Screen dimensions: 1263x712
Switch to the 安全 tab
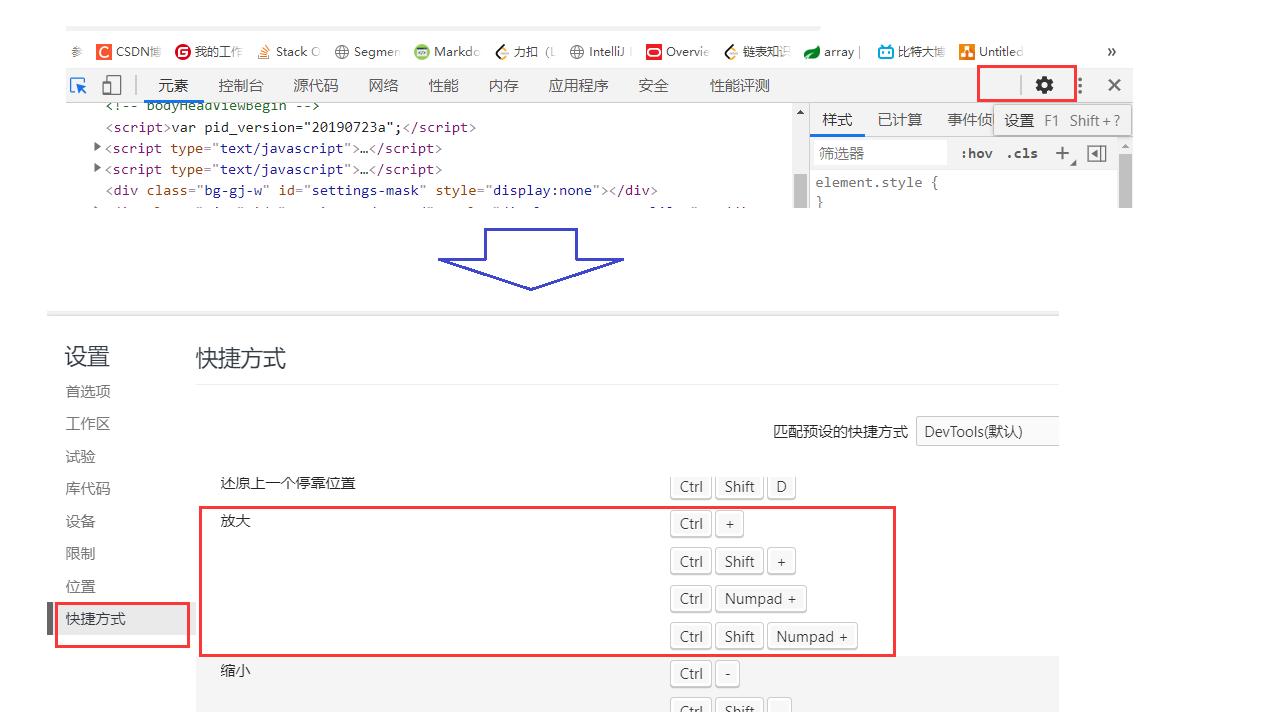click(653, 86)
